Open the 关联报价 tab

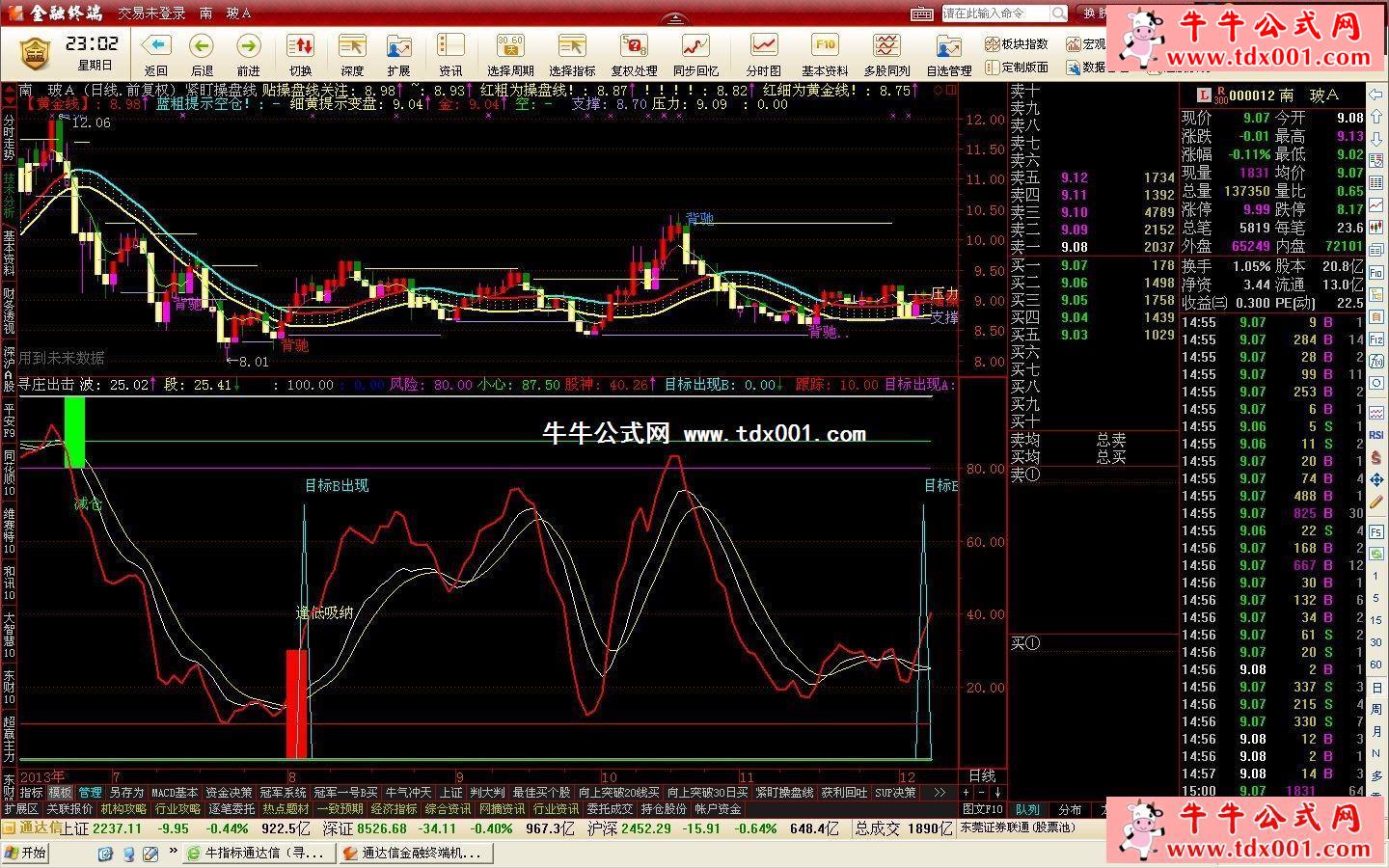point(69,808)
